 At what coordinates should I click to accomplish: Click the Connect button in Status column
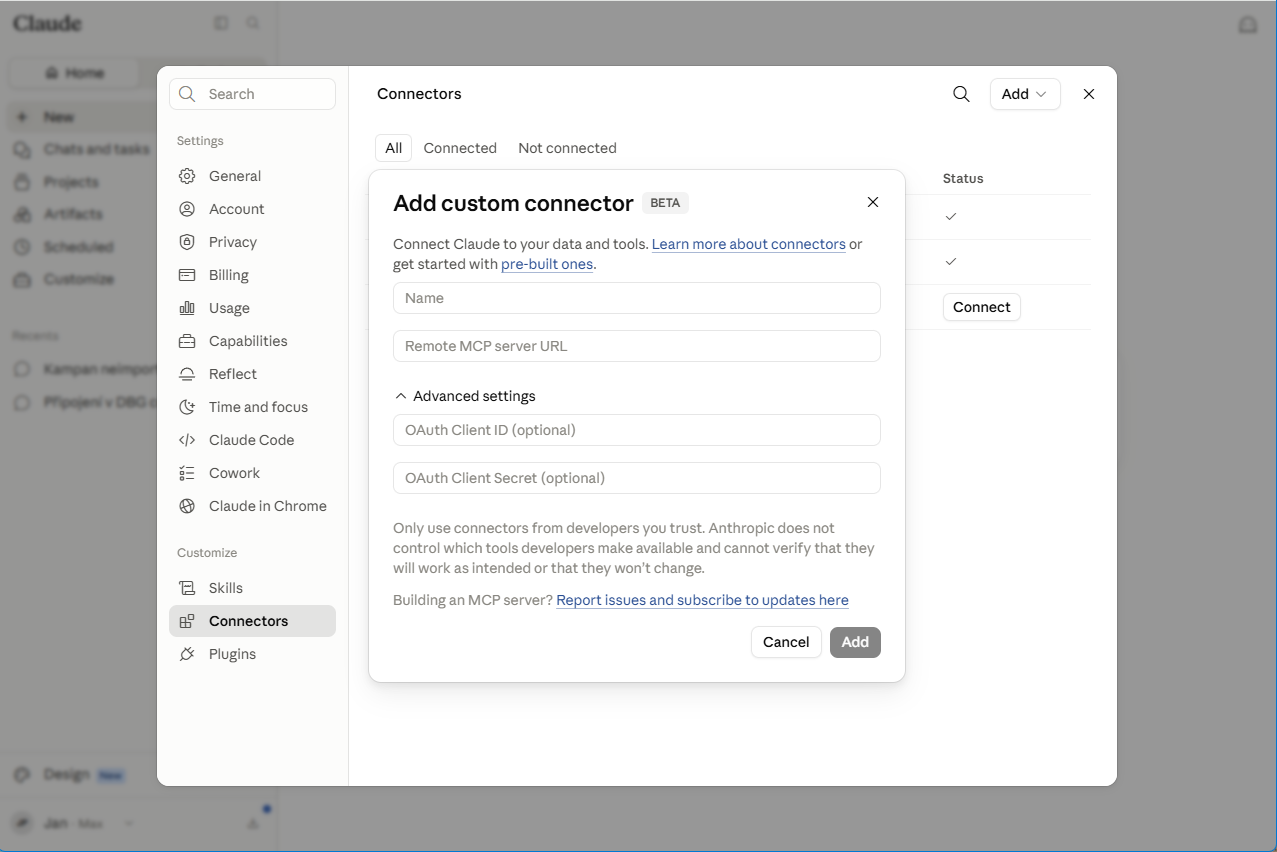pos(981,307)
